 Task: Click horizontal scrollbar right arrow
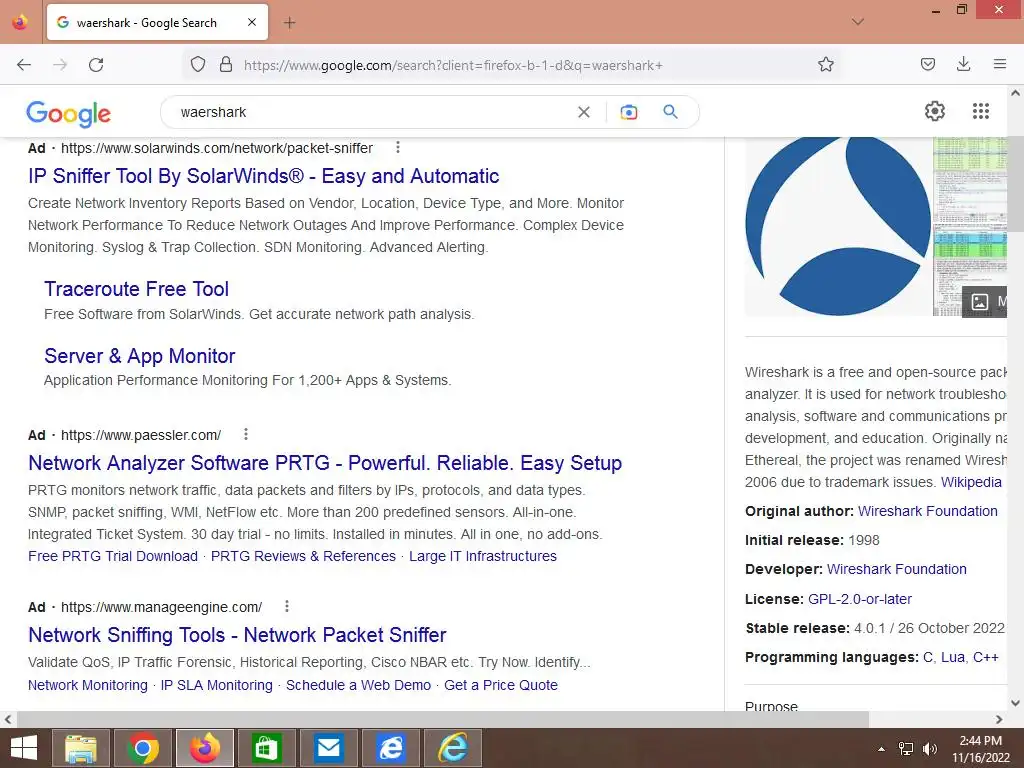[x=999, y=719]
